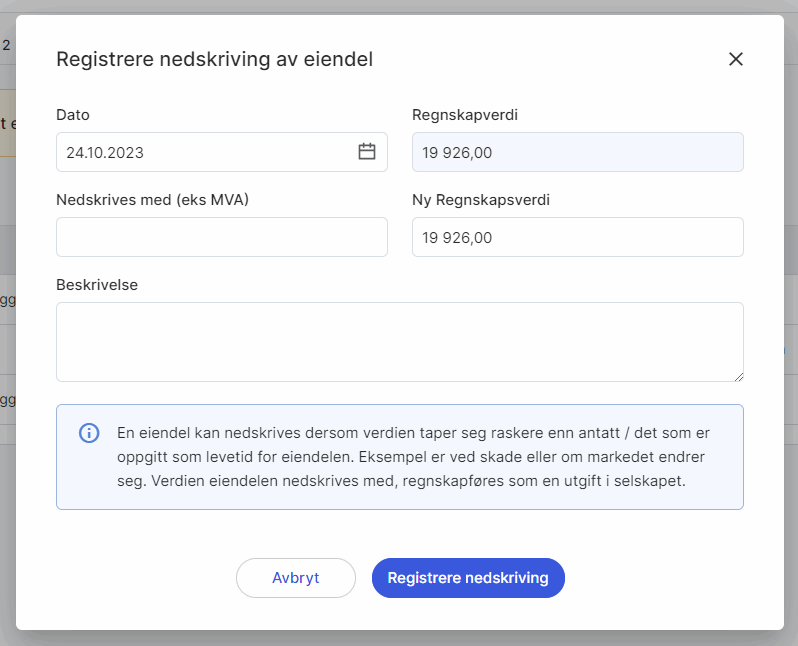
Task: Click the Regnskapverdi label
Action: coord(465,115)
